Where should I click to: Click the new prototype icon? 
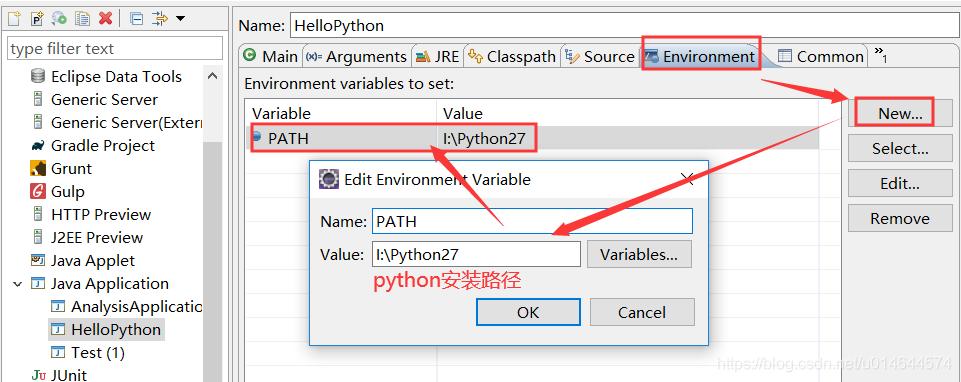click(x=37, y=18)
